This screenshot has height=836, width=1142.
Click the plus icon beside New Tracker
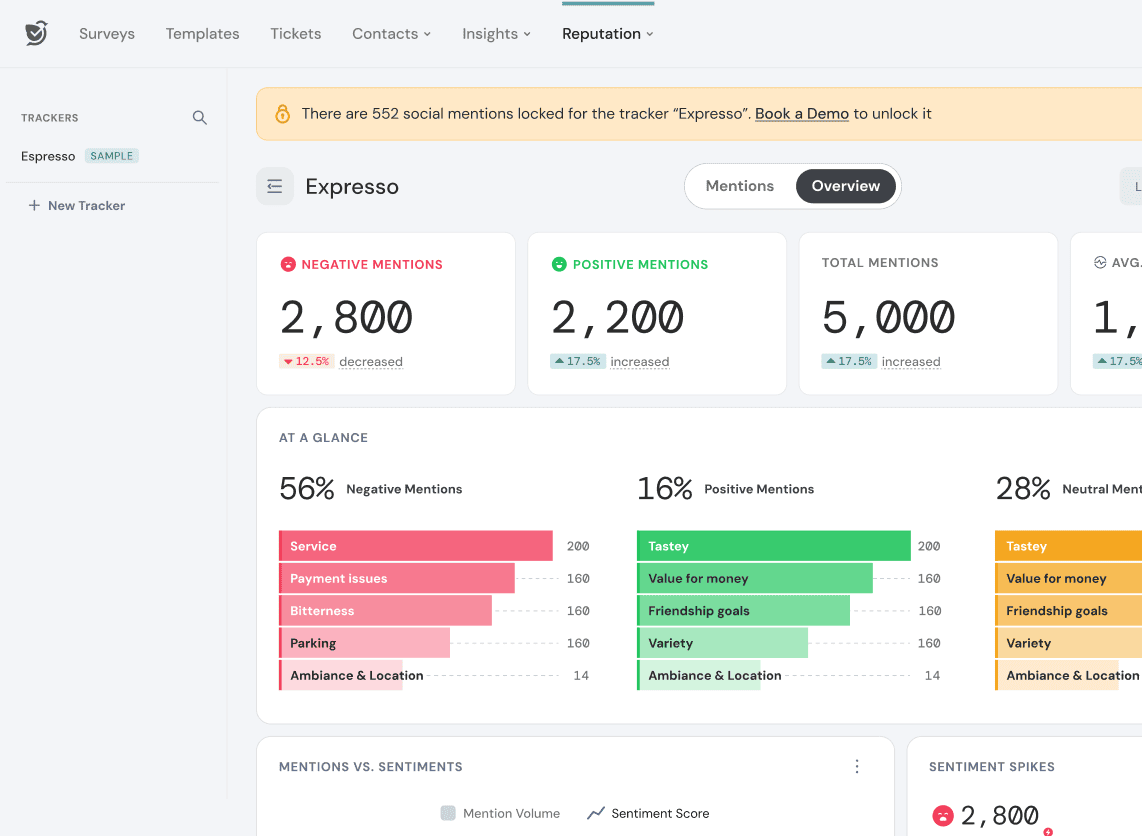point(34,205)
